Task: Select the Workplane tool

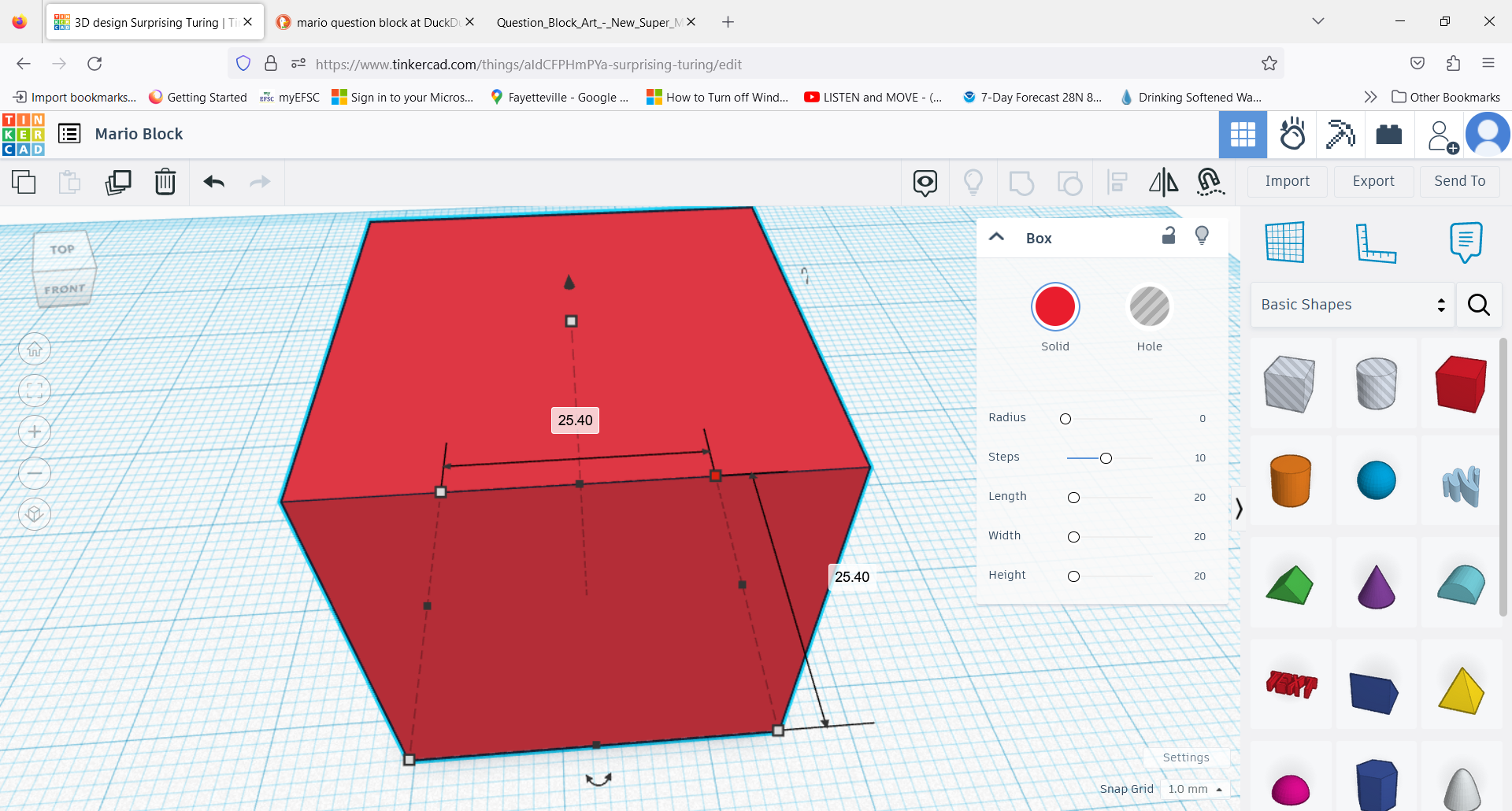Action: [1284, 242]
